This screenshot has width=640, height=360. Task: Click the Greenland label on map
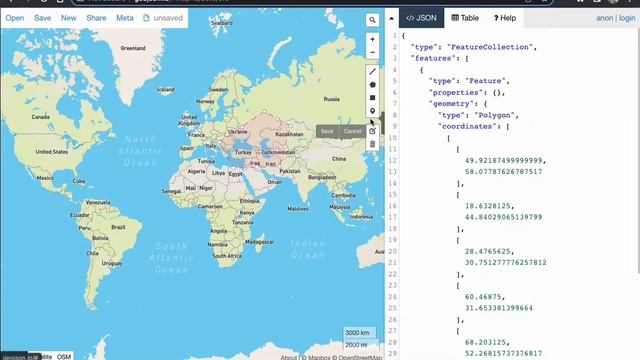click(133, 48)
